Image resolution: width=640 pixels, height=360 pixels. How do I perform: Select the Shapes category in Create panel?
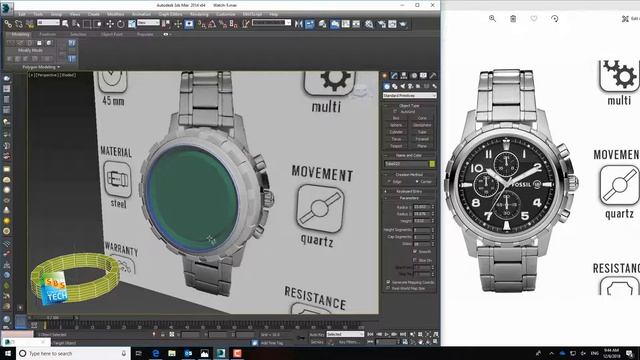(x=394, y=86)
